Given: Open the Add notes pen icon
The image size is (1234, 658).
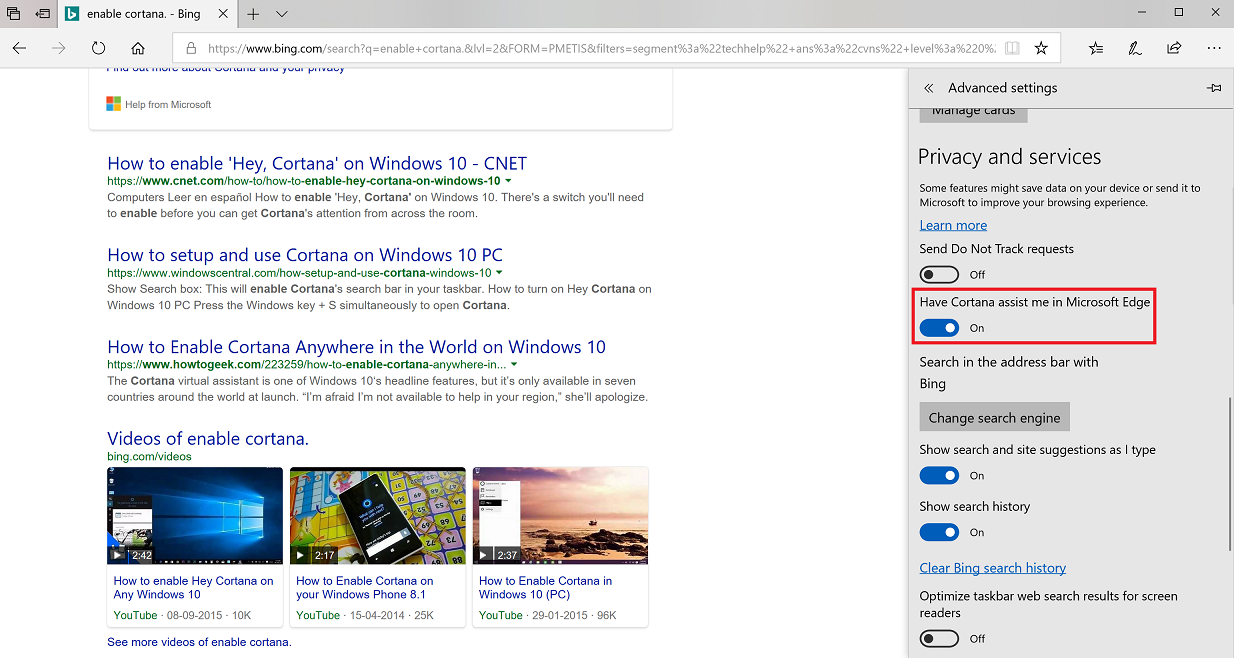Looking at the screenshot, I should [1135, 48].
